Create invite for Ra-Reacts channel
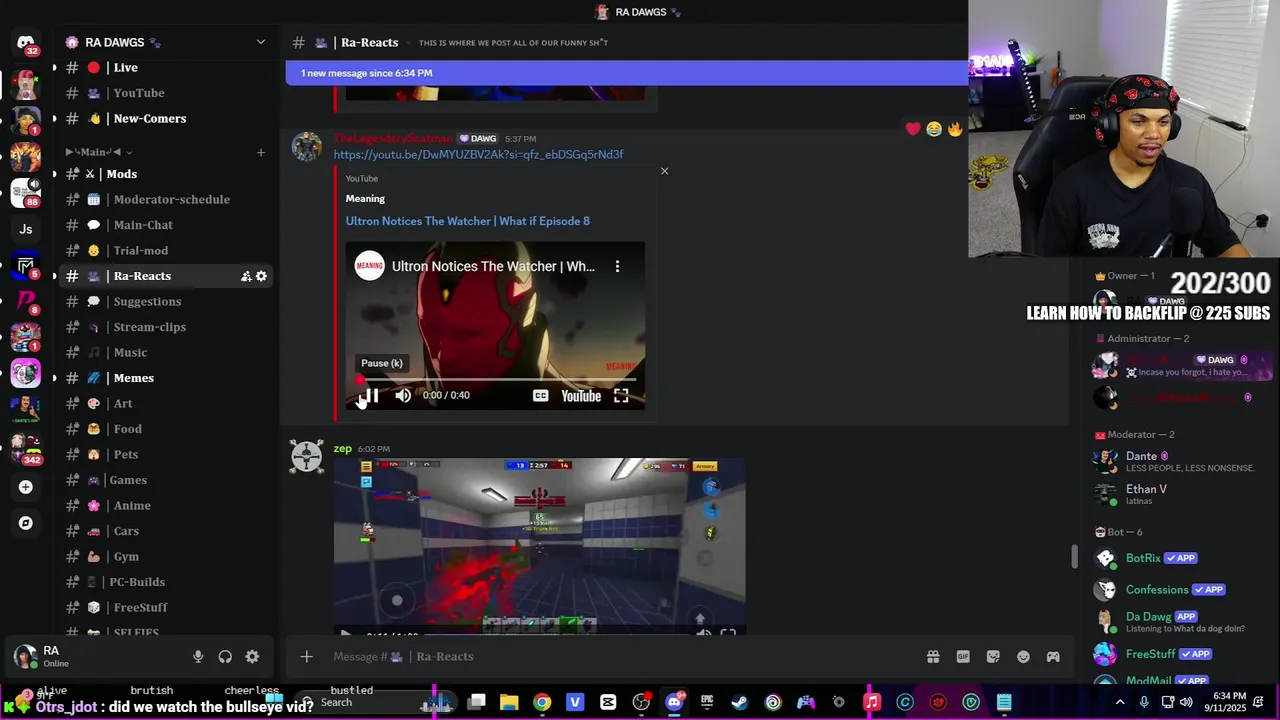The height and width of the screenshot is (720, 1280). [246, 276]
